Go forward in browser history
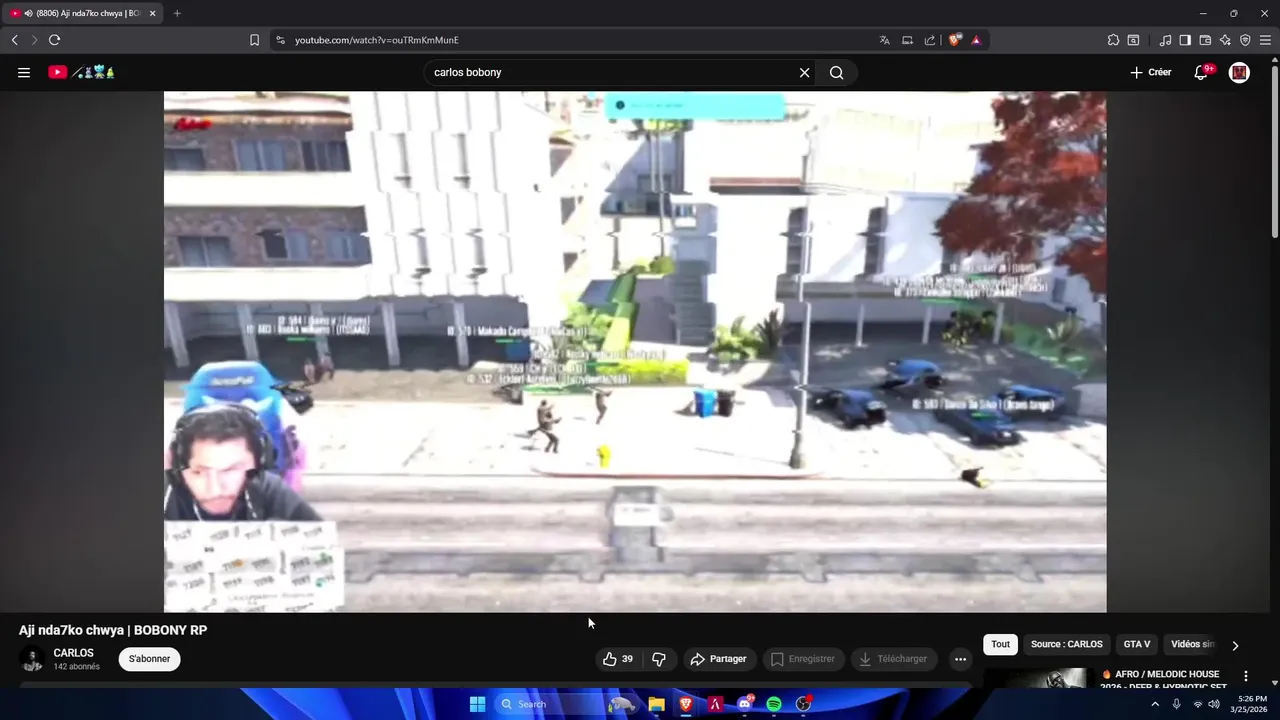Image resolution: width=1280 pixels, height=720 pixels. [x=34, y=40]
